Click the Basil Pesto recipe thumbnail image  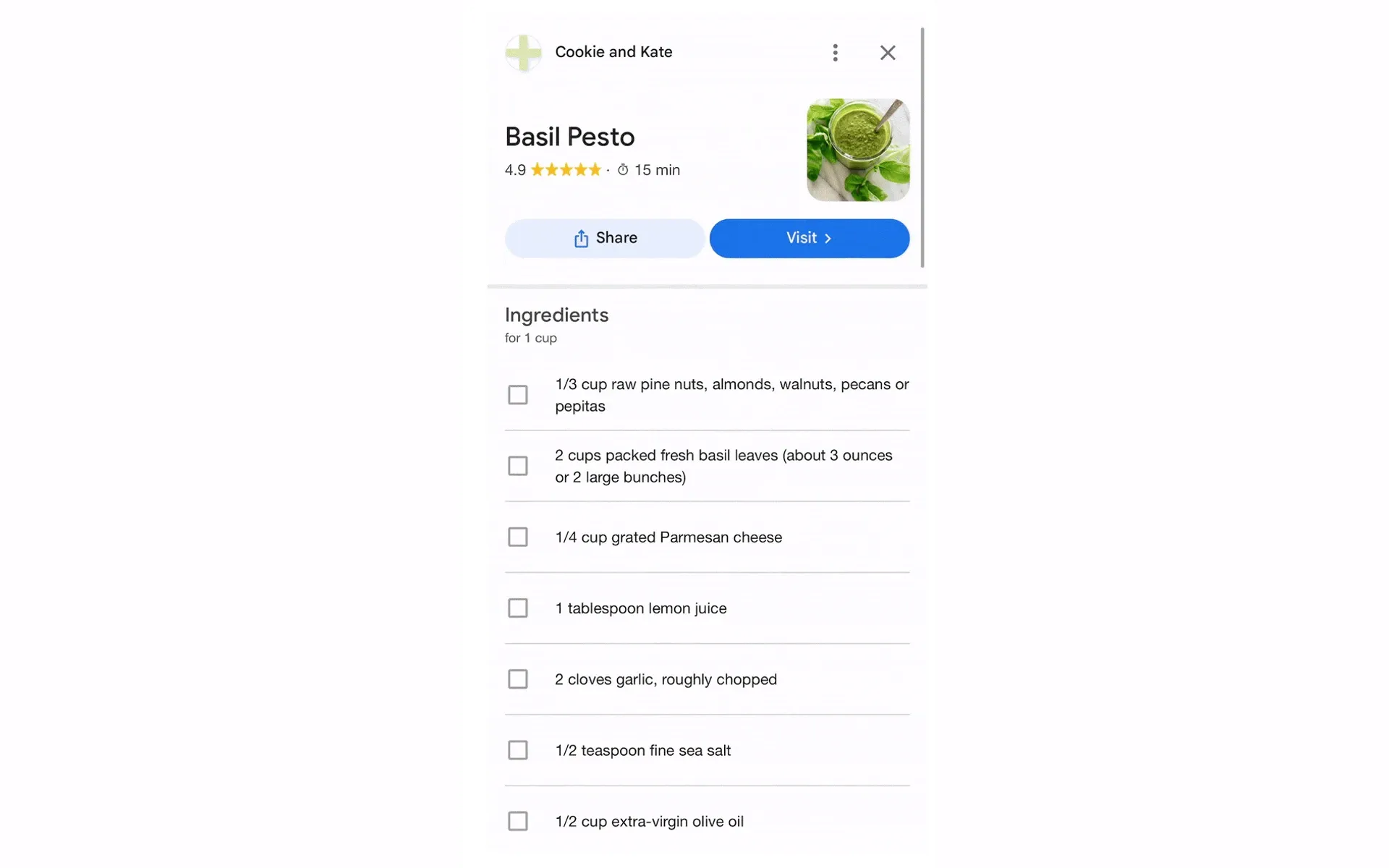(858, 149)
